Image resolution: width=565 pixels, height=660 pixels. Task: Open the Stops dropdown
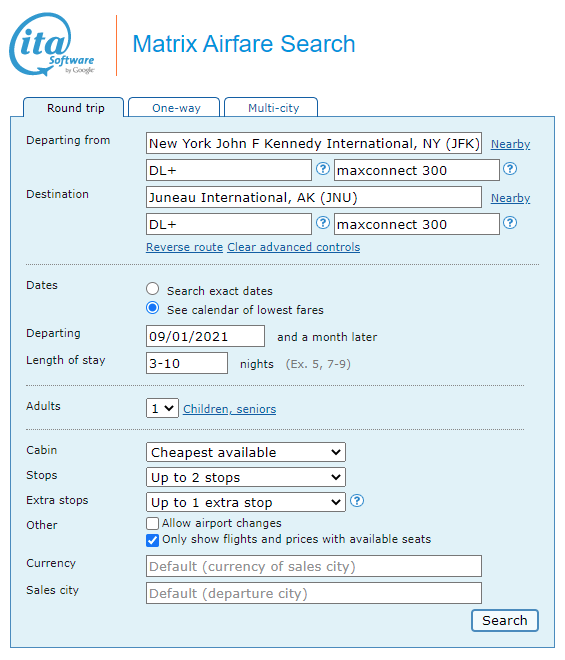click(x=246, y=477)
